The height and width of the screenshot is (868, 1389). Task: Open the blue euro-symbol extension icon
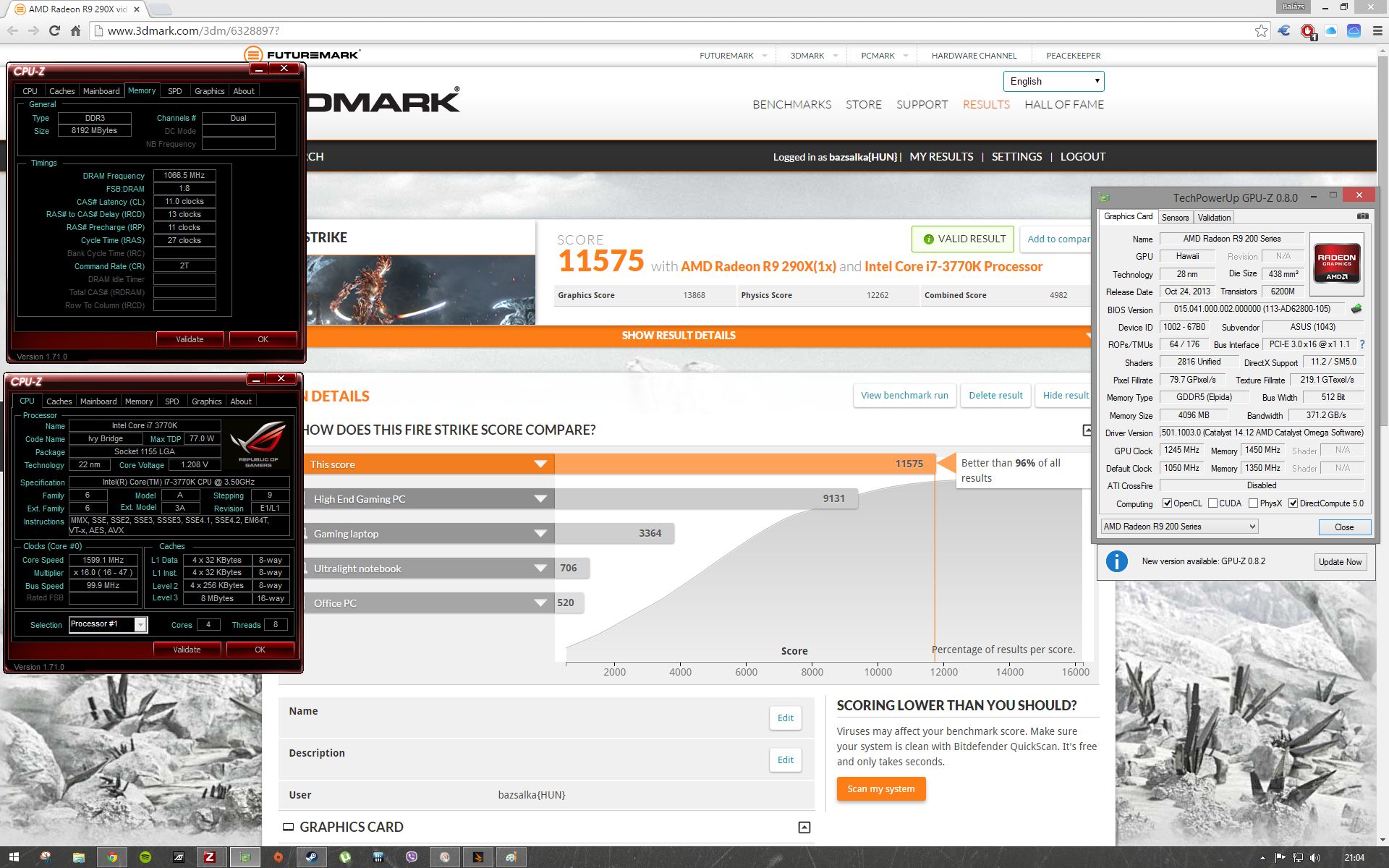[x=1284, y=30]
